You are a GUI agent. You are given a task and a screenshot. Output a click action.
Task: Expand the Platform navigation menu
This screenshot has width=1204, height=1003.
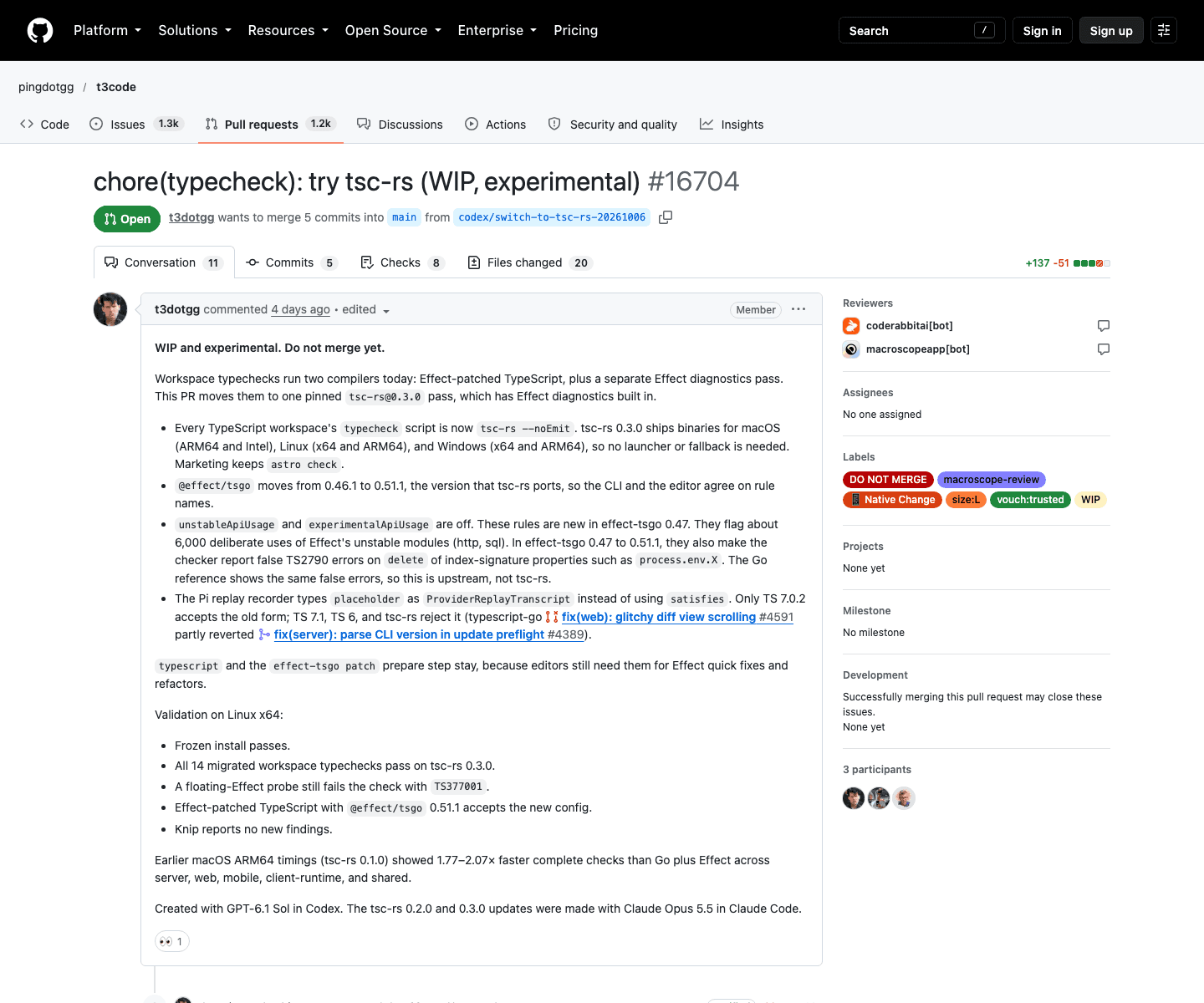(x=107, y=30)
